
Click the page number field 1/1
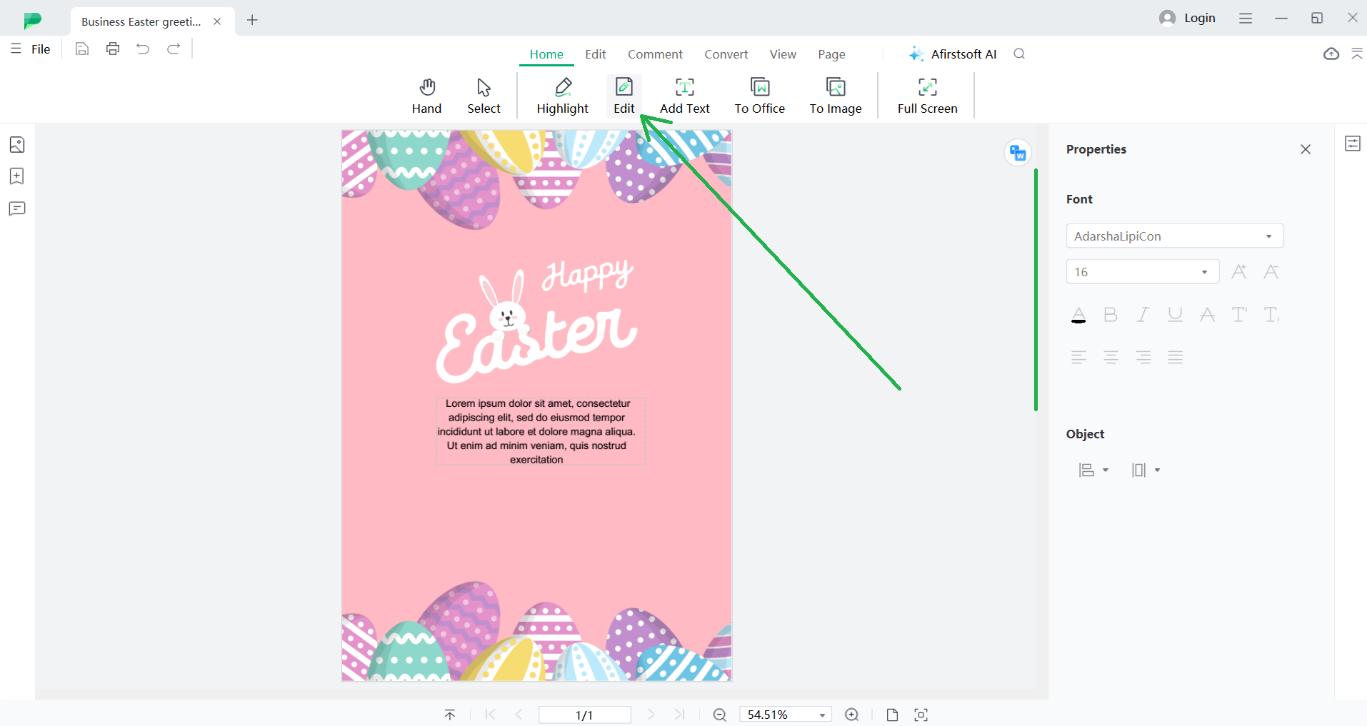pyautogui.click(x=584, y=714)
